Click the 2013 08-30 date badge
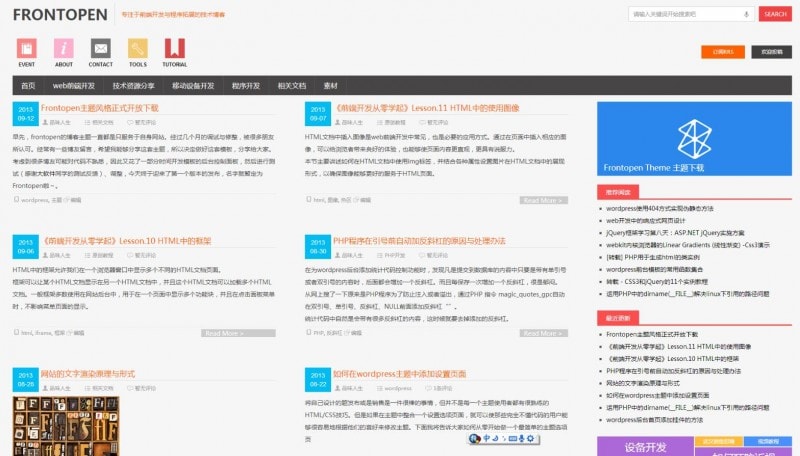The image size is (800, 456). coord(318,247)
